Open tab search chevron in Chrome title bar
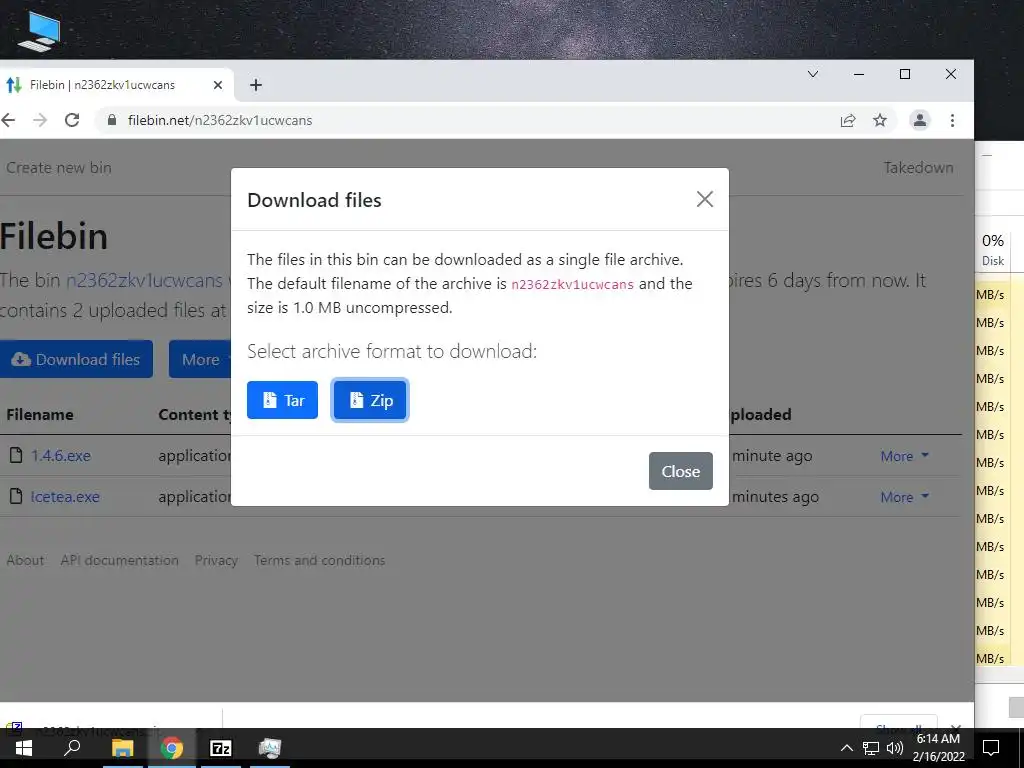 click(x=813, y=74)
